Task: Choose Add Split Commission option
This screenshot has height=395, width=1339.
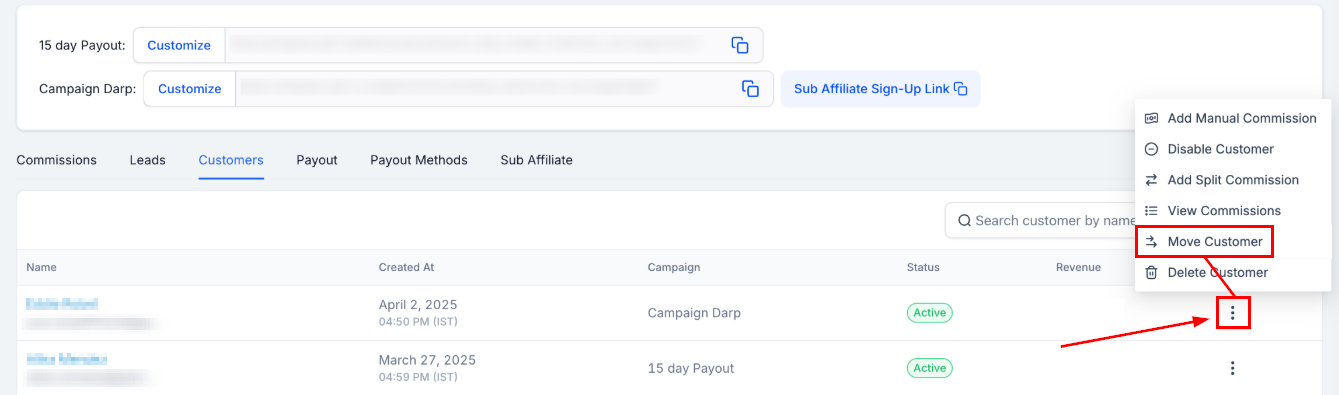Action: coord(1233,180)
